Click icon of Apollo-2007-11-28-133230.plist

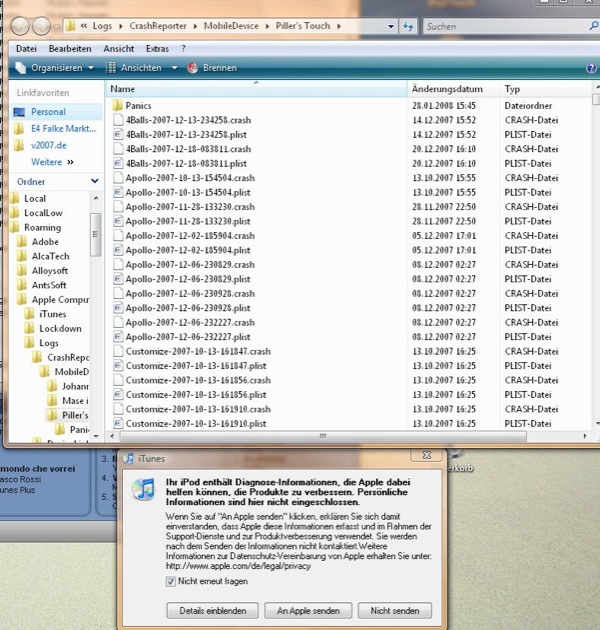coord(118,221)
